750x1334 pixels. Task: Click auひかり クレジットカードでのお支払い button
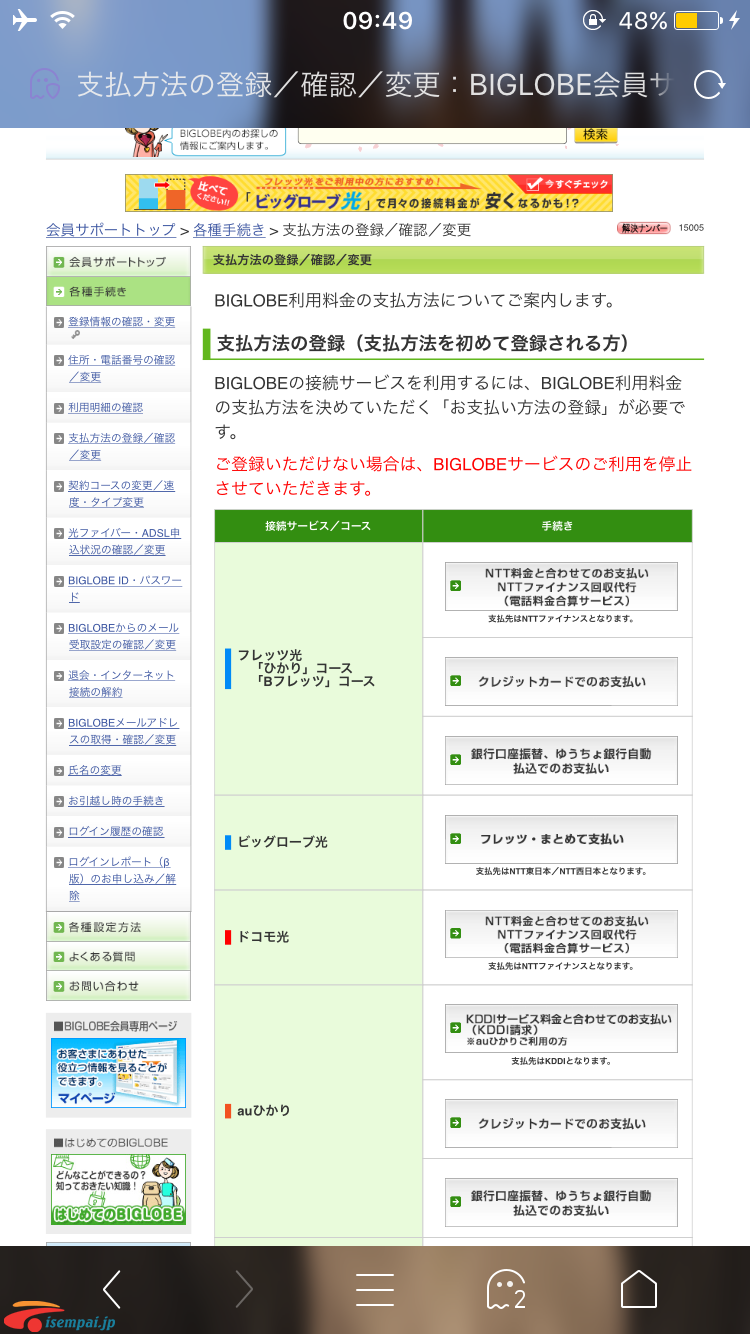tap(561, 1124)
